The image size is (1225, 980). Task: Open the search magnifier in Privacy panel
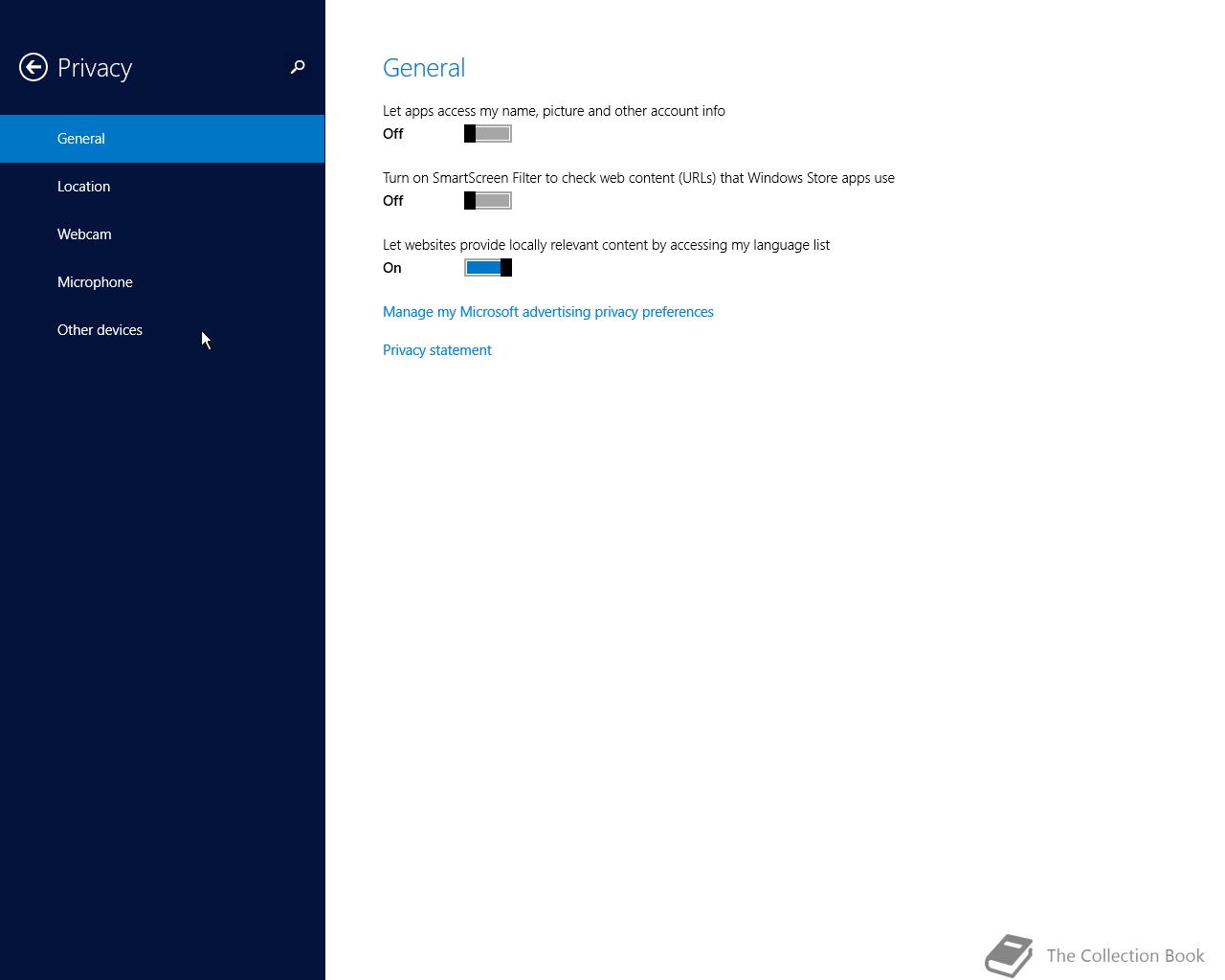tap(298, 67)
